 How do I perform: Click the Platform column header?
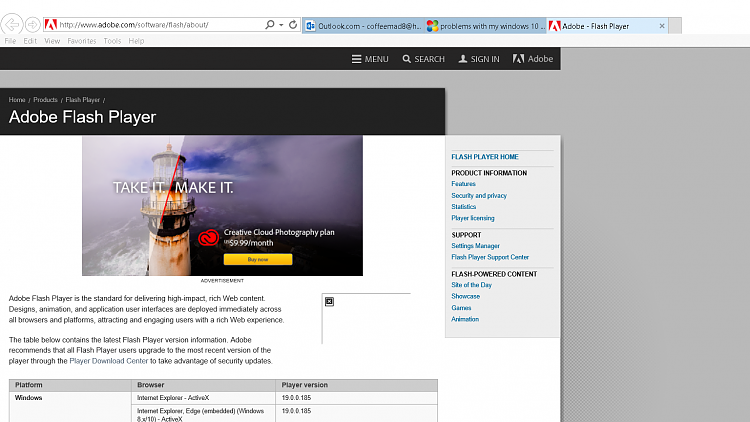pyautogui.click(x=70, y=385)
